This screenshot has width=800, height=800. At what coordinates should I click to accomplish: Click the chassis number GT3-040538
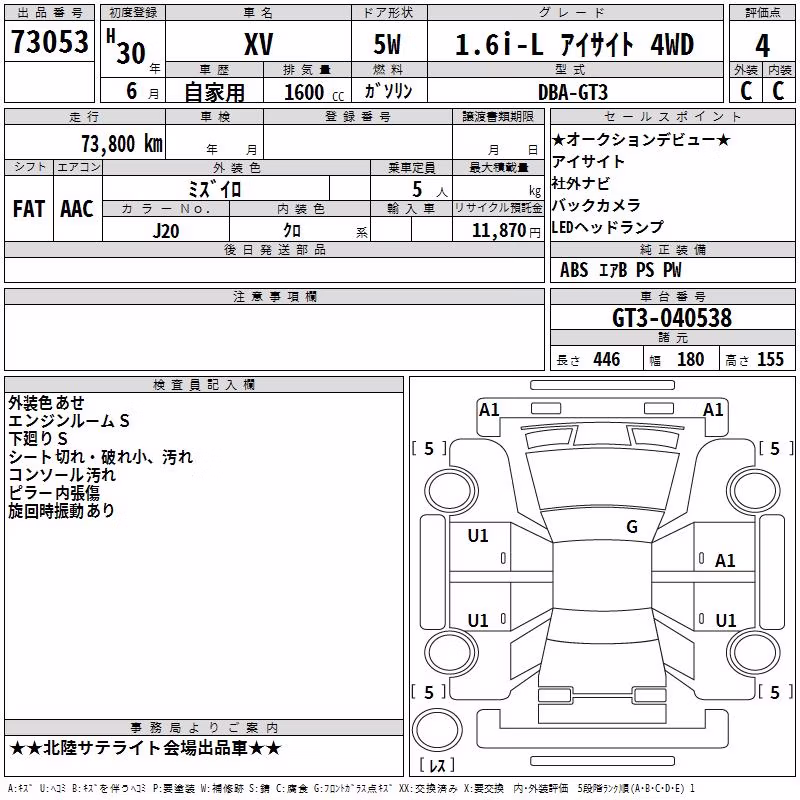click(x=672, y=318)
